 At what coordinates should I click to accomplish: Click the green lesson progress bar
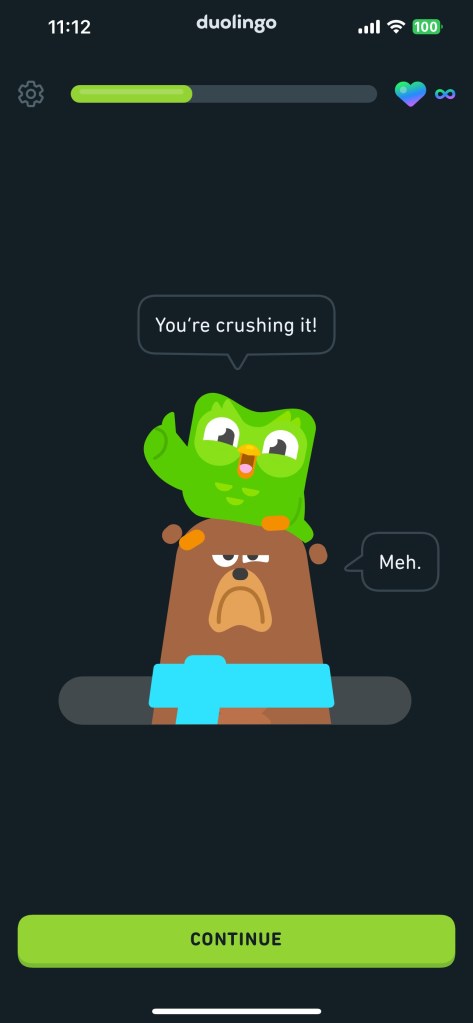132,94
